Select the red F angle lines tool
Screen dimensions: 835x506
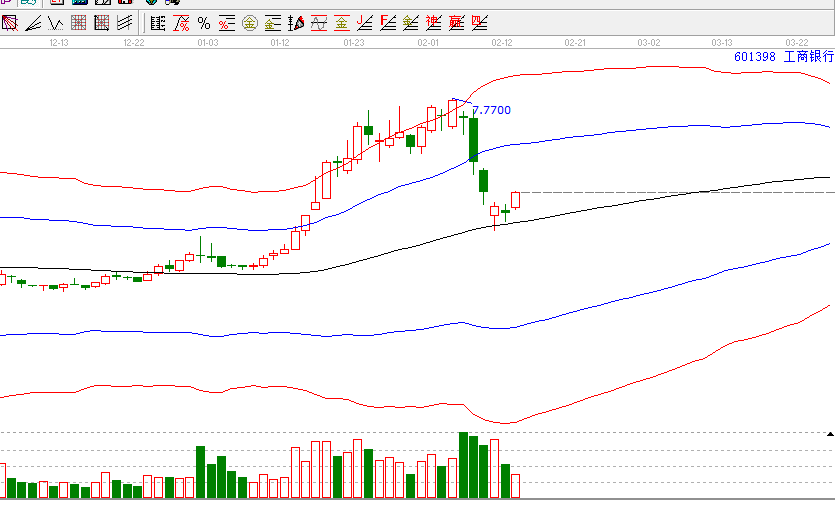388,23
